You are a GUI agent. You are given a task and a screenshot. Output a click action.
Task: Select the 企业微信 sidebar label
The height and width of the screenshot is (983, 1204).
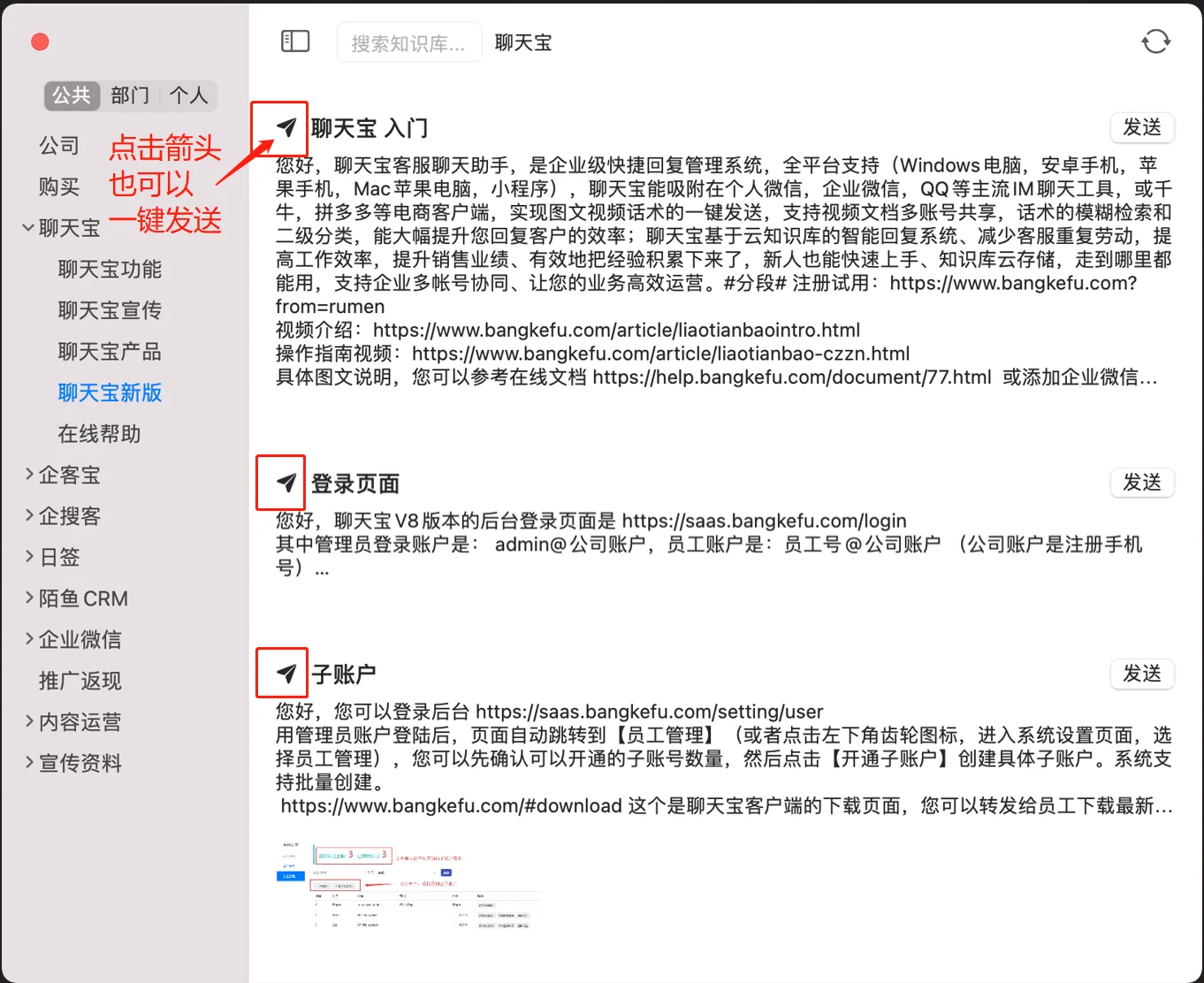click(80, 639)
